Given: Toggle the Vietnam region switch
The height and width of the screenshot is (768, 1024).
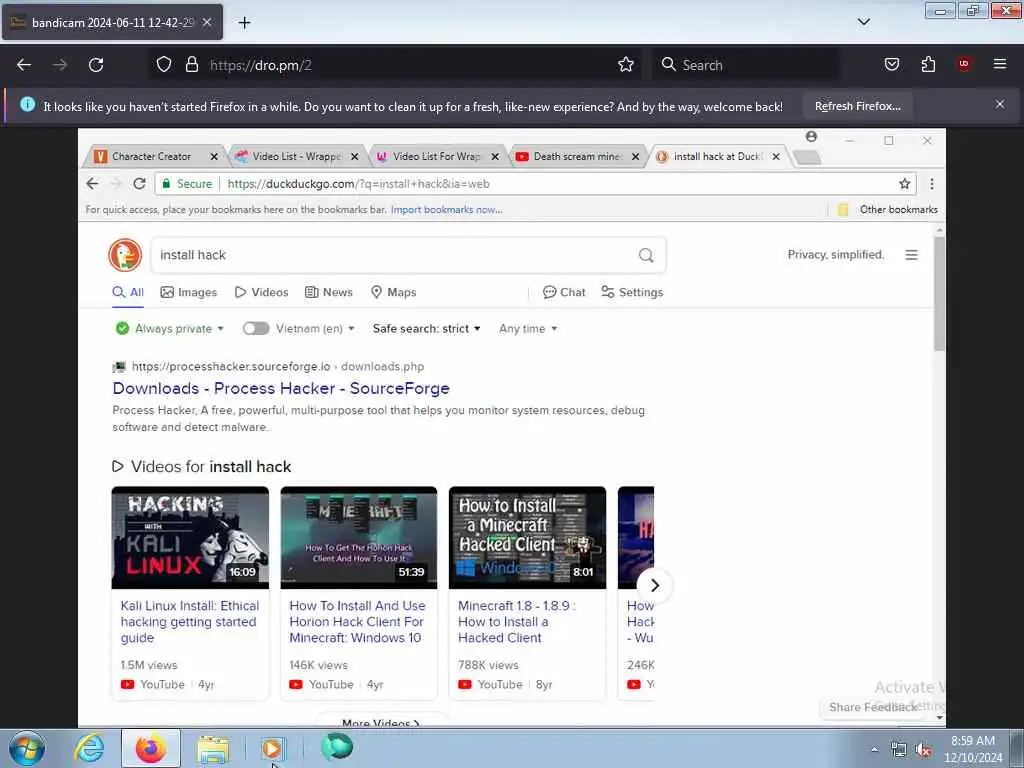Looking at the screenshot, I should 256,328.
